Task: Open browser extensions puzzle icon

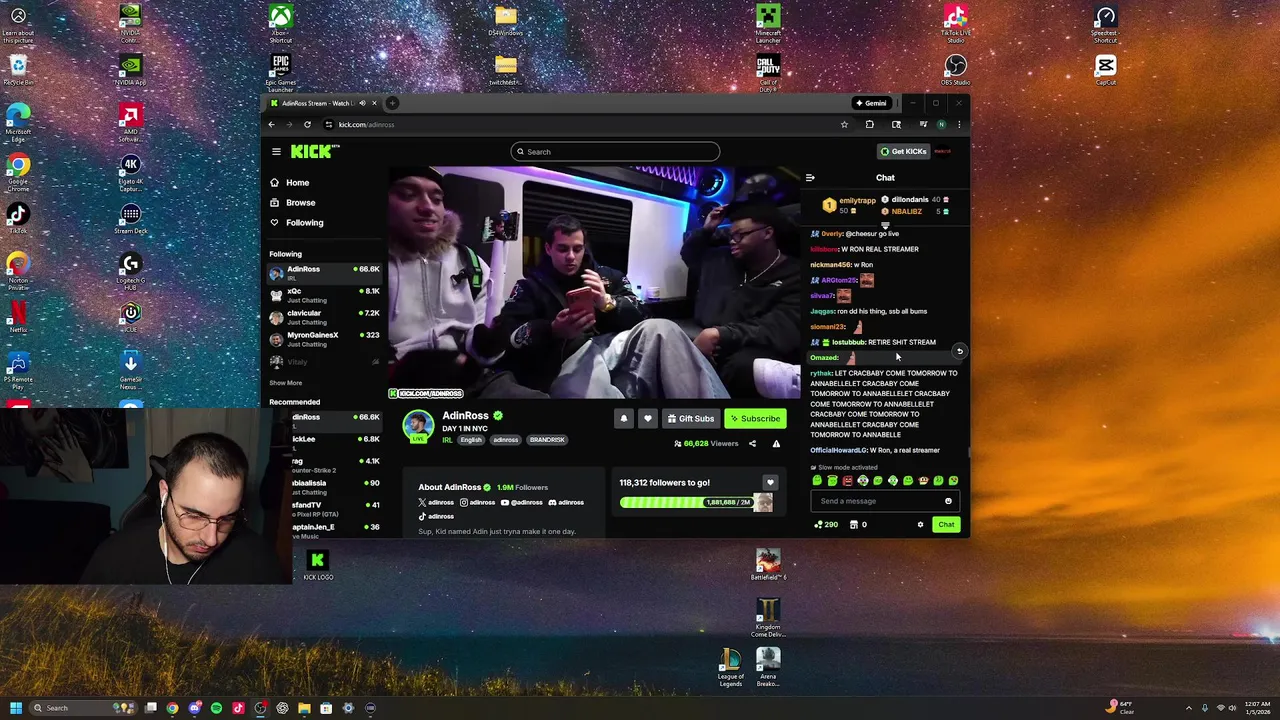Action: [869, 125]
